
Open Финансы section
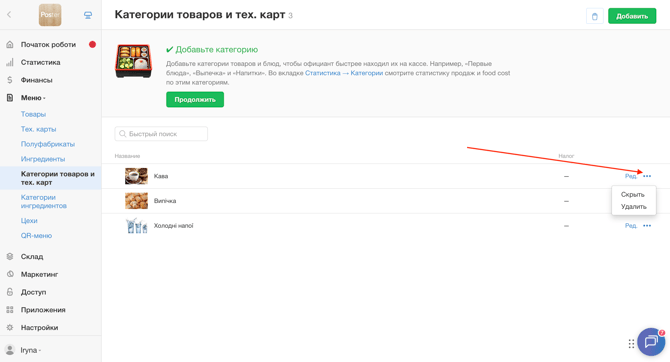(36, 80)
